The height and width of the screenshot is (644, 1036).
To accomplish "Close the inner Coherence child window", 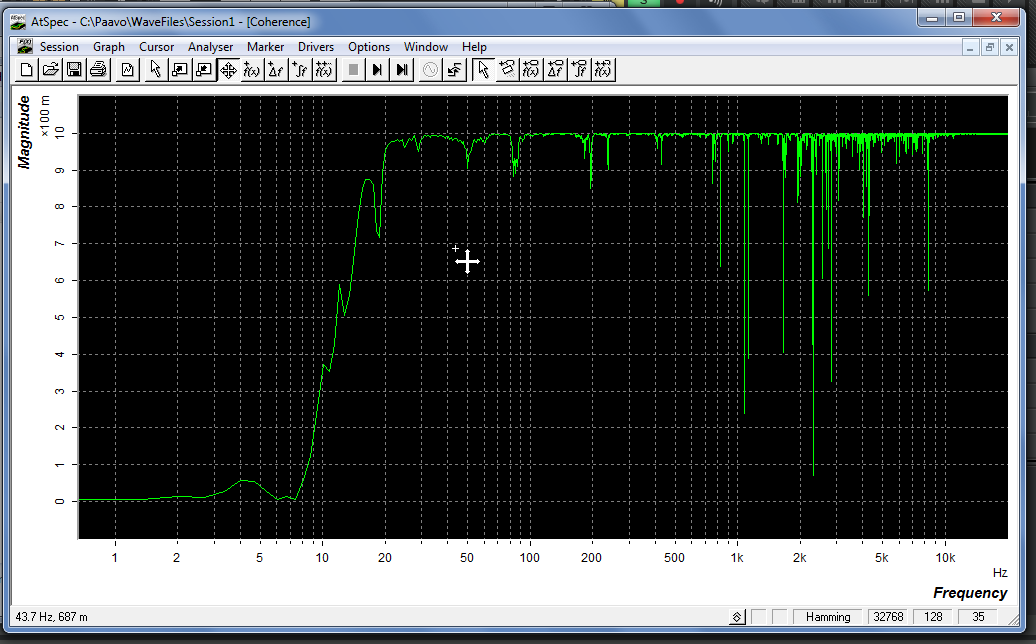I will coord(1009,48).
